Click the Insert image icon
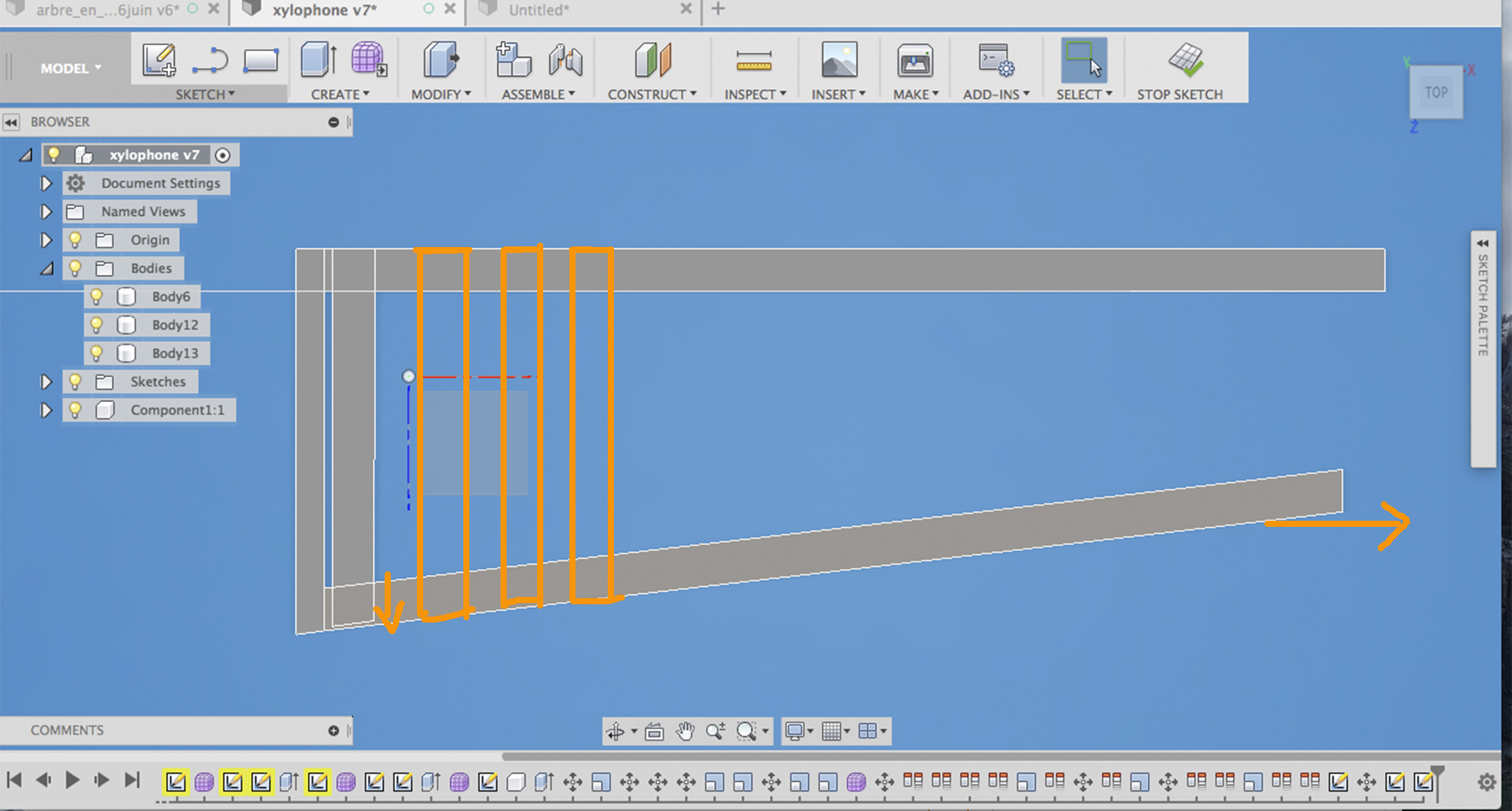This screenshot has width=1512, height=811. 839,59
